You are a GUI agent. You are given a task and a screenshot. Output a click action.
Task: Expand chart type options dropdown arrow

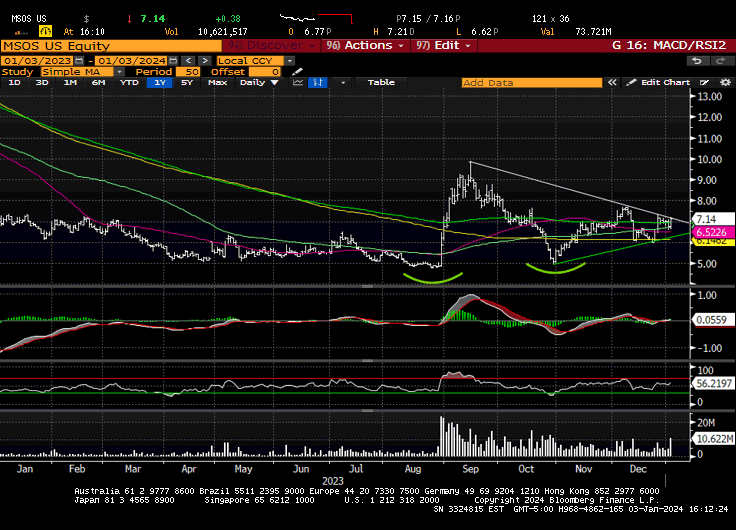[343, 83]
